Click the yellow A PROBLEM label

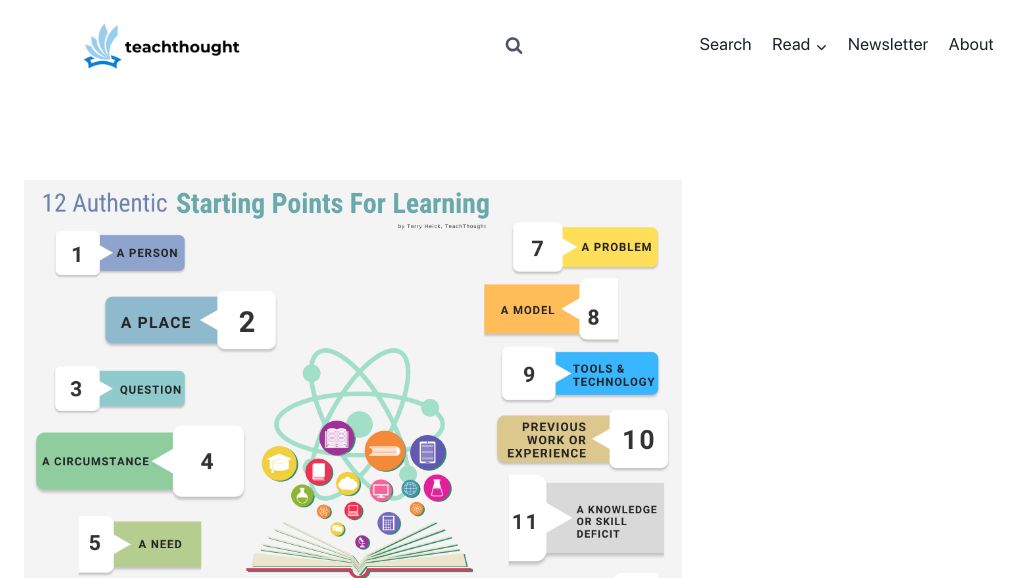[610, 247]
